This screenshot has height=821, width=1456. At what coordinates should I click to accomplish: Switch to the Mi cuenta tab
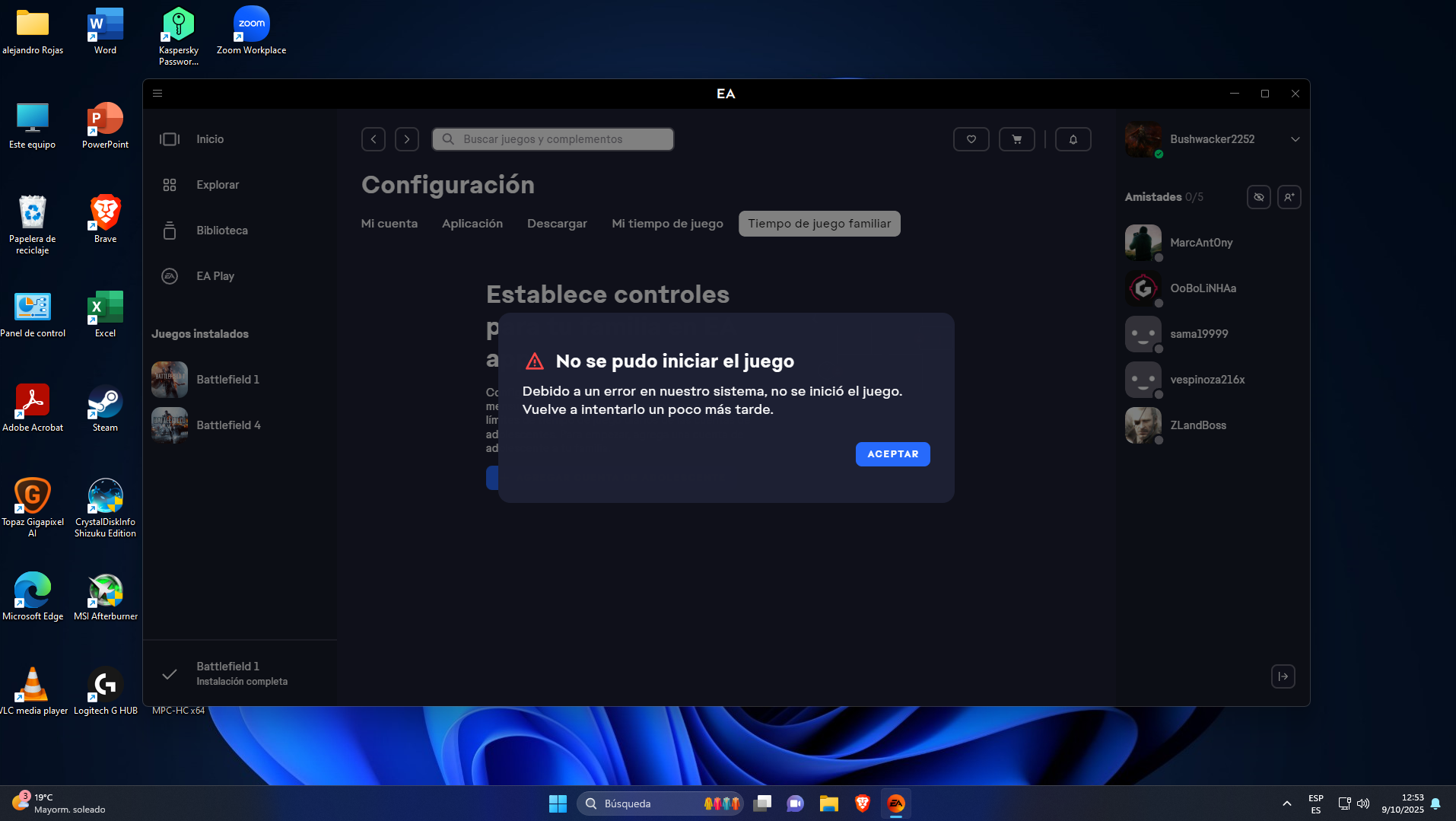tap(389, 224)
